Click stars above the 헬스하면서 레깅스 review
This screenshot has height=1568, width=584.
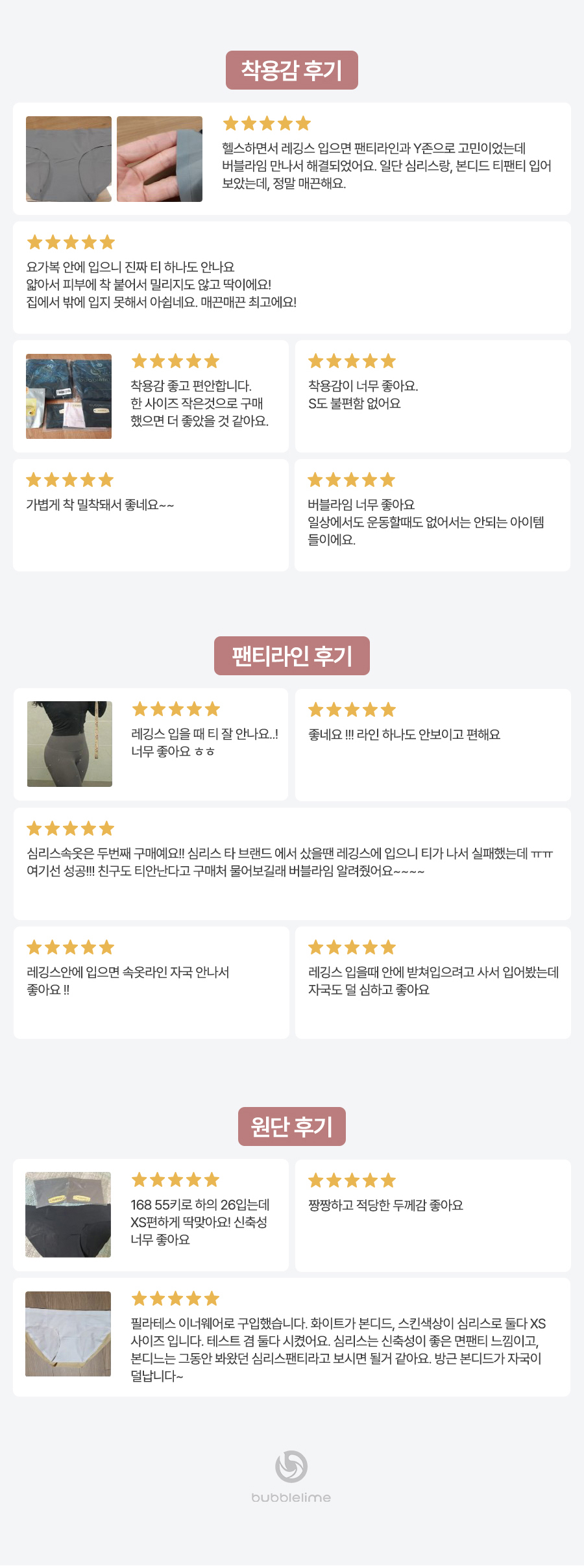coord(267,123)
